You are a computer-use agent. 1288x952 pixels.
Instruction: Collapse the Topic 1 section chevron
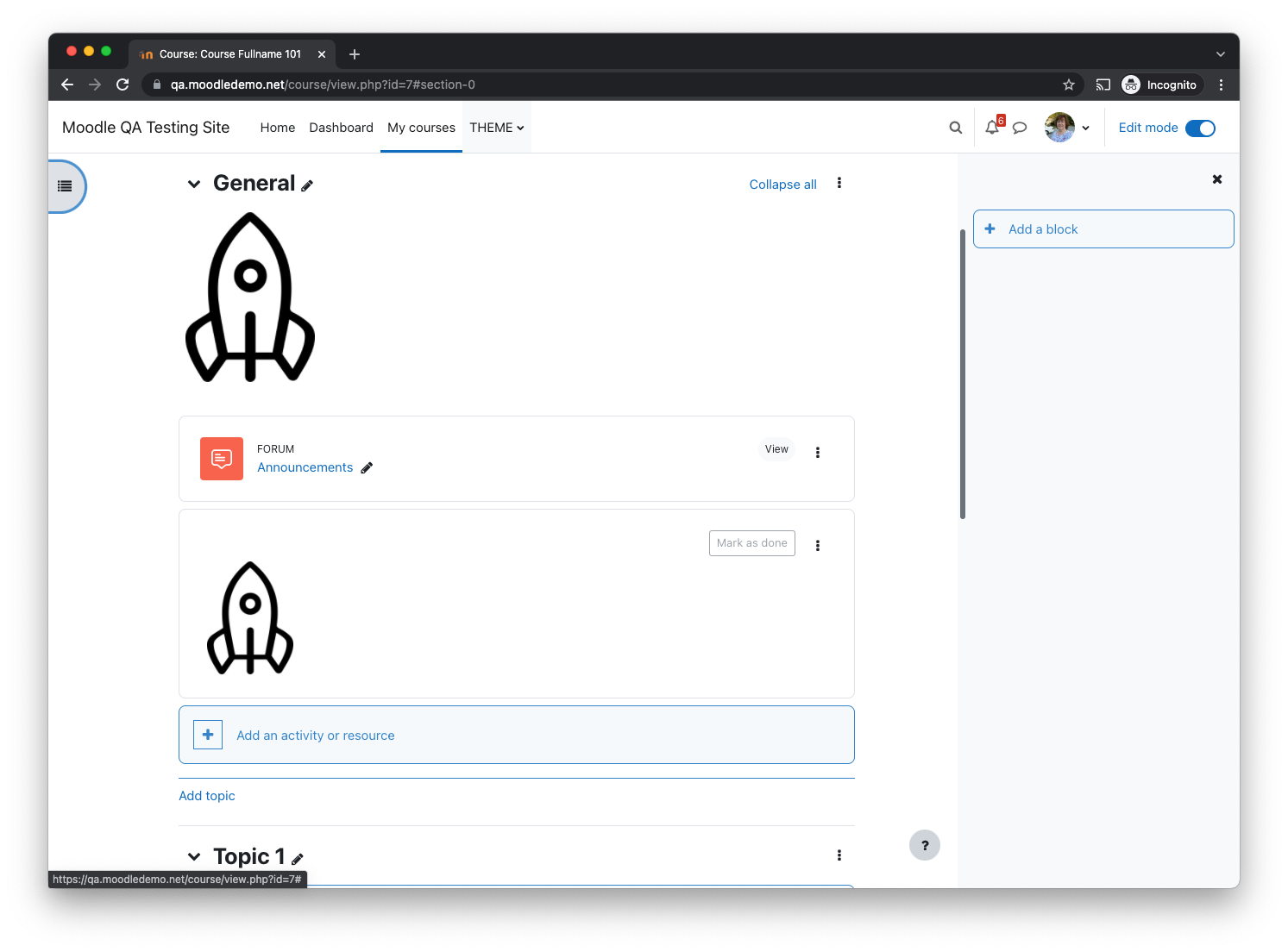(x=194, y=856)
